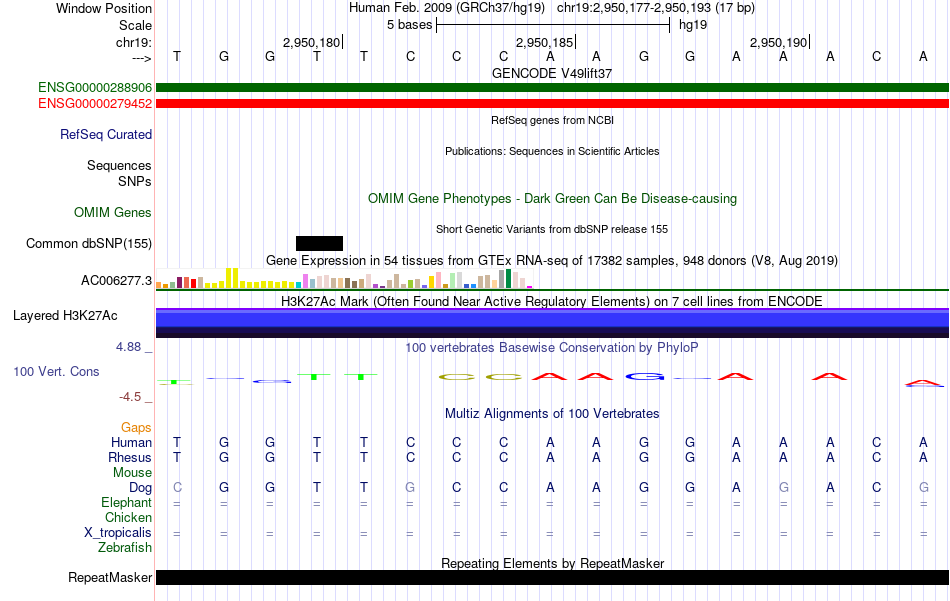Click the Window Position label
Screen dimensions: 950x601
click(104, 8)
